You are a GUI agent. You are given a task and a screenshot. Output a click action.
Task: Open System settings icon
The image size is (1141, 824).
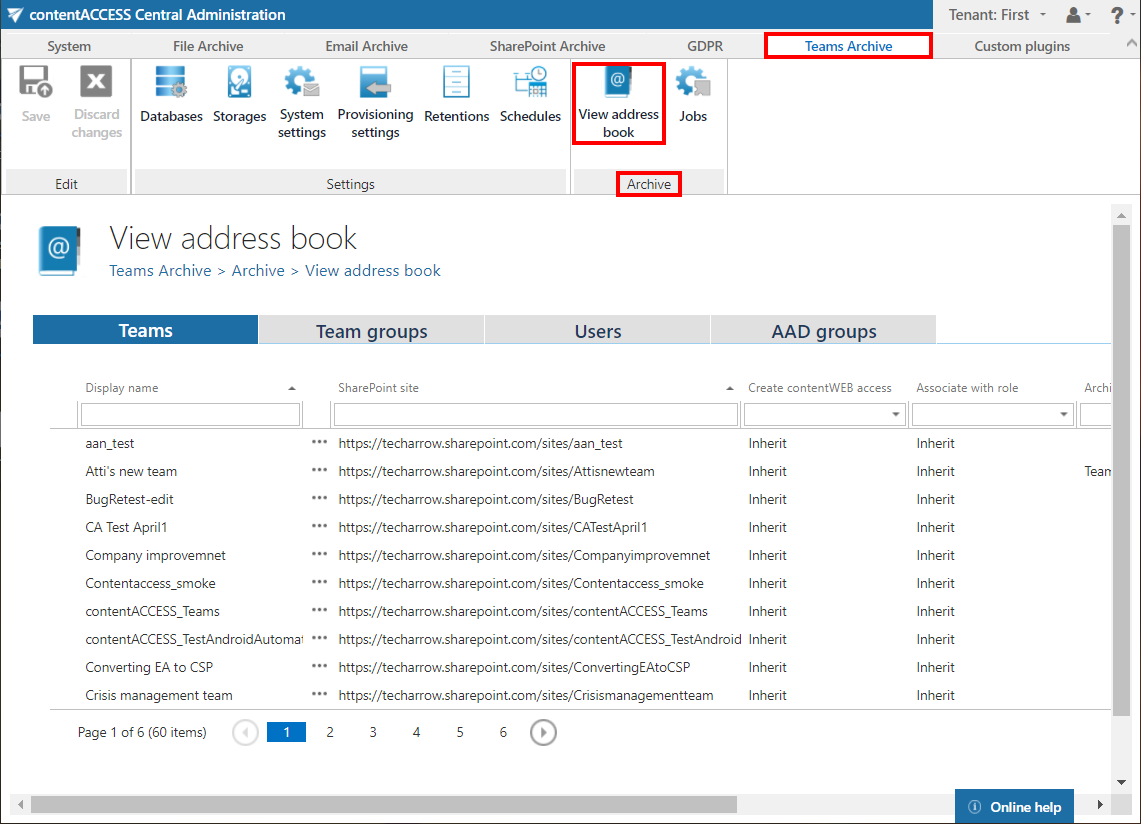point(301,102)
